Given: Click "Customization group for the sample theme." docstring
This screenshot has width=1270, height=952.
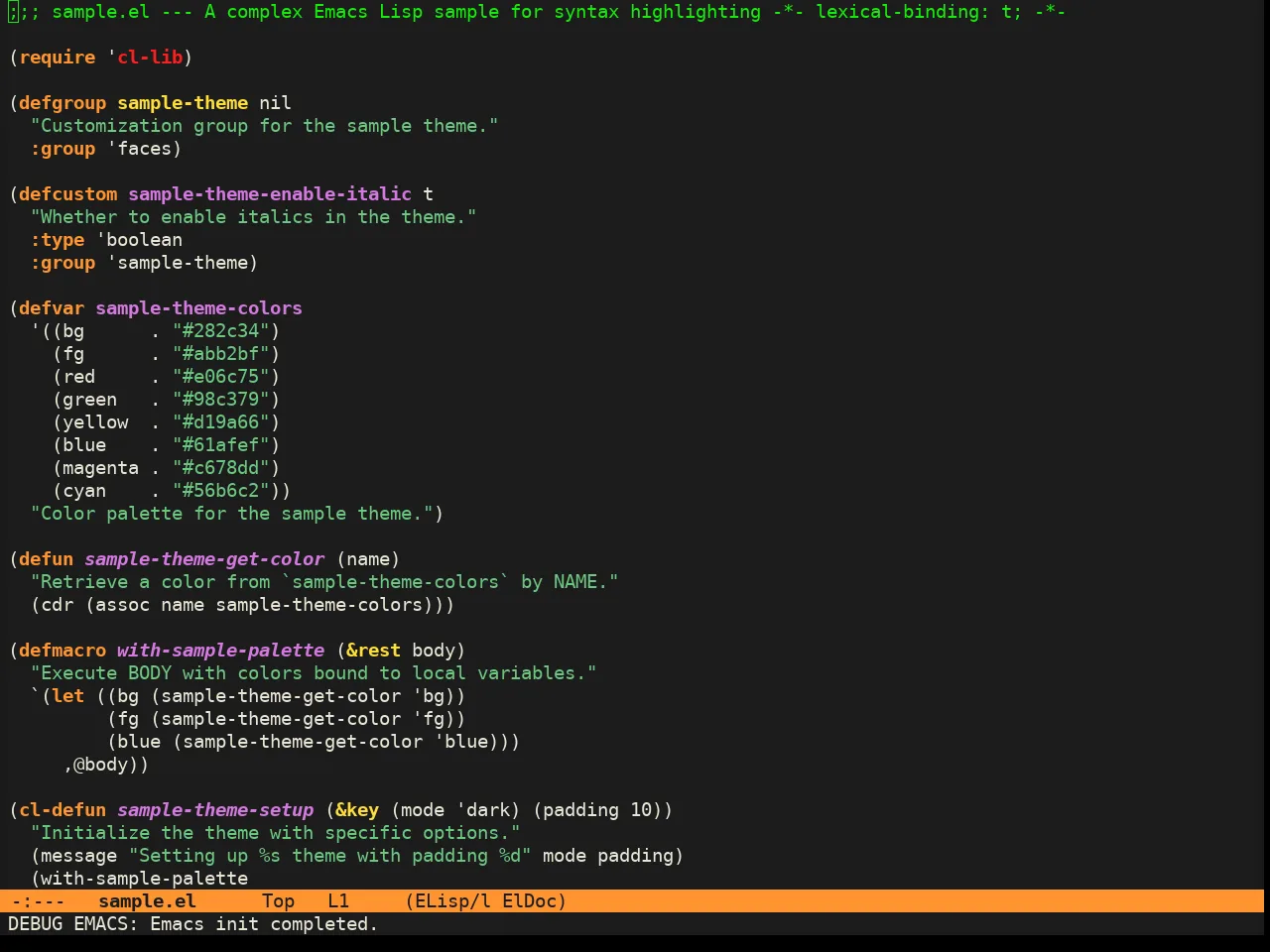Looking at the screenshot, I should pyautogui.click(x=264, y=126).
